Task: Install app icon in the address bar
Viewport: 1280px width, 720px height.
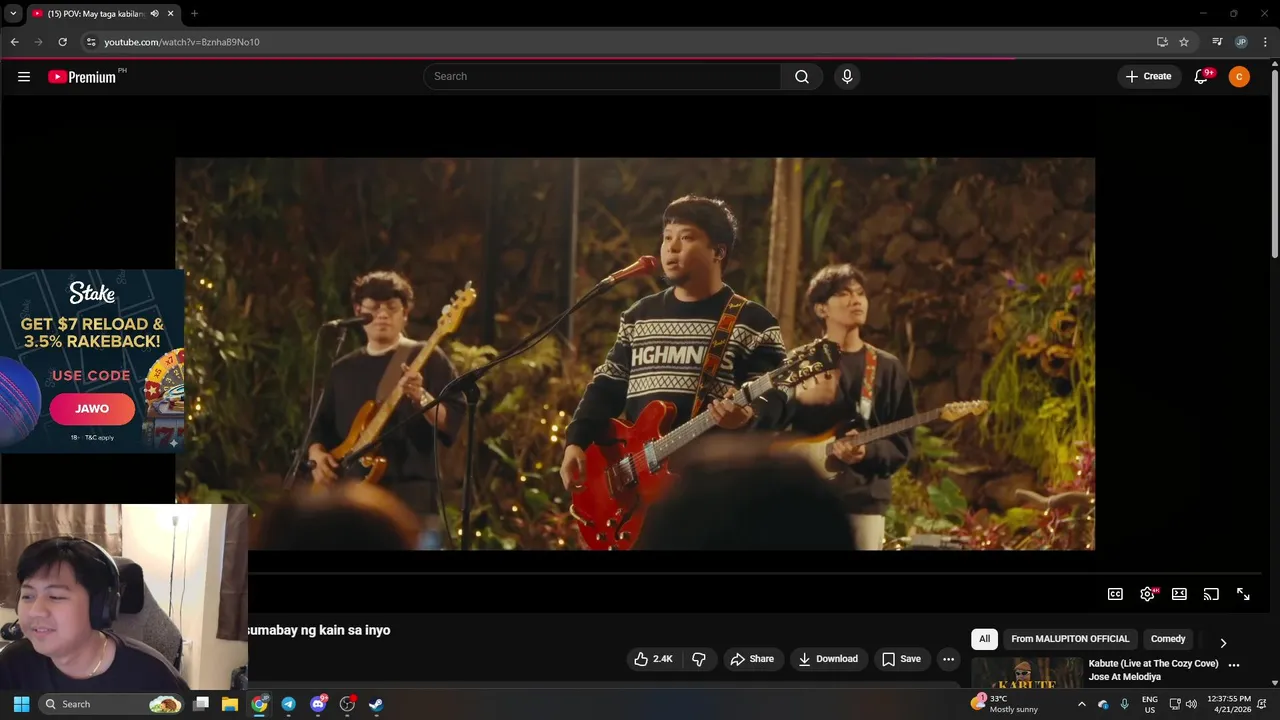Action: pyautogui.click(x=1162, y=42)
